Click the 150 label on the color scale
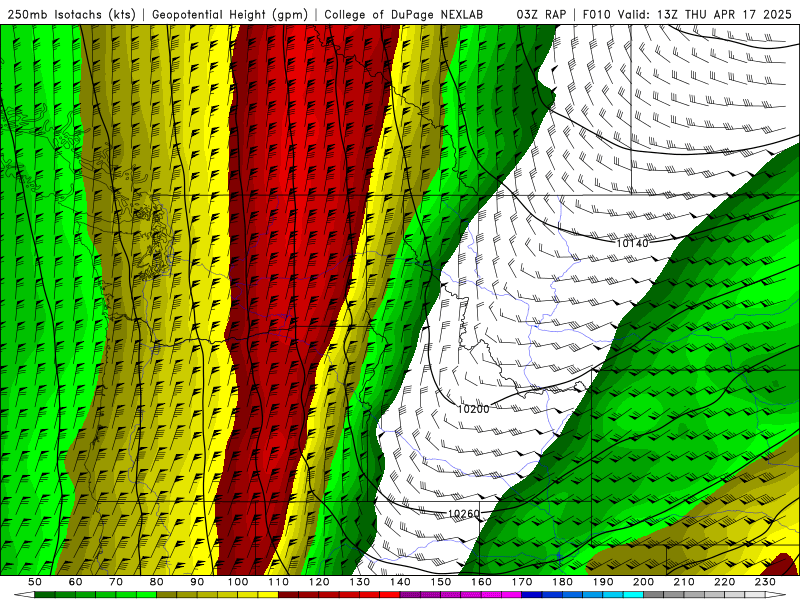The height and width of the screenshot is (600, 800). click(441, 582)
